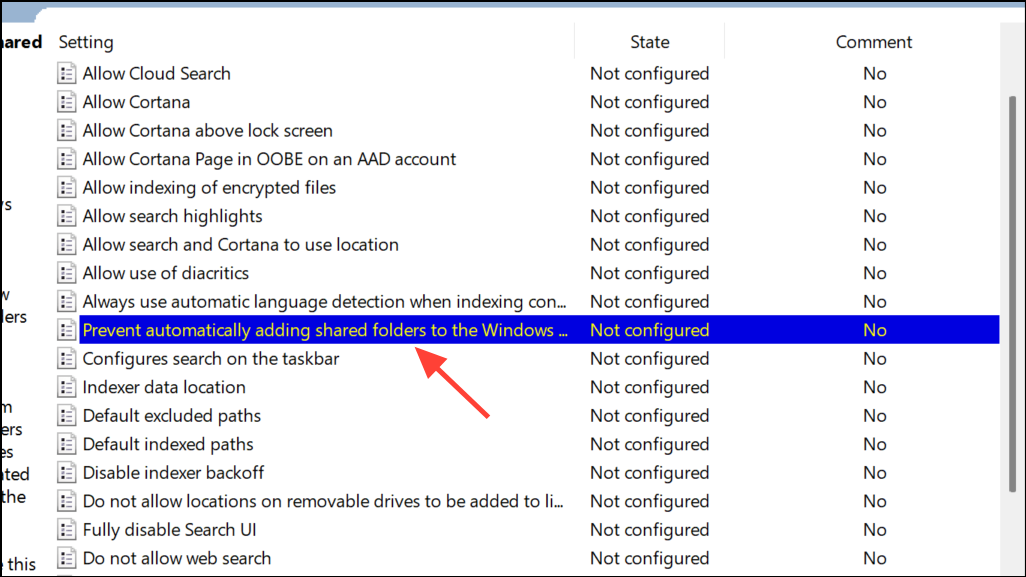Viewport: 1026px width, 577px height.
Task: Sort policies by the State column header
Action: tap(649, 42)
